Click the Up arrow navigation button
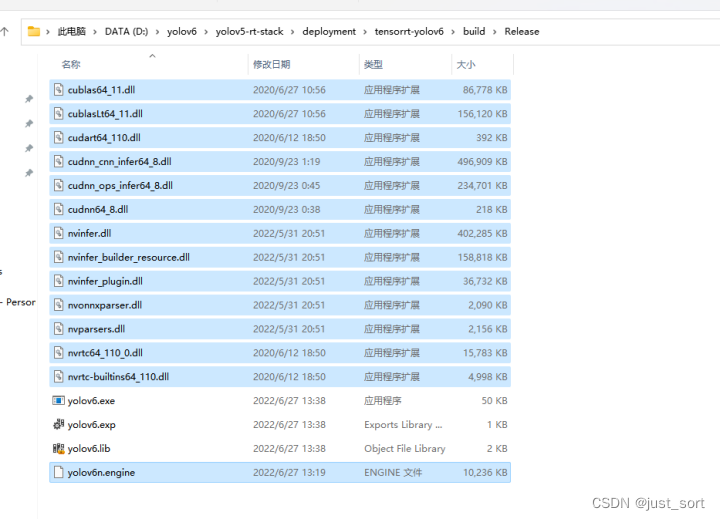This screenshot has width=720, height=520. point(5,31)
